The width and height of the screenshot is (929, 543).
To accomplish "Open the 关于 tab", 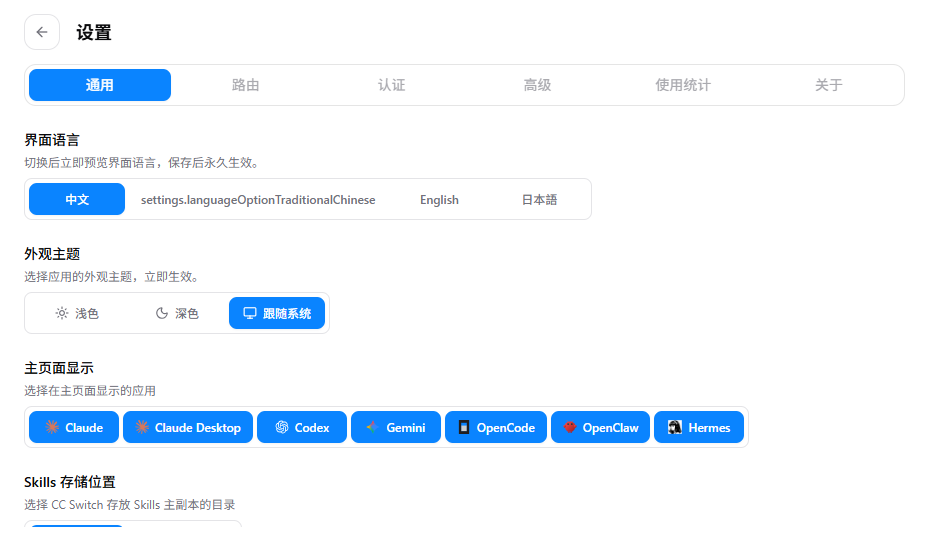I will (x=828, y=85).
